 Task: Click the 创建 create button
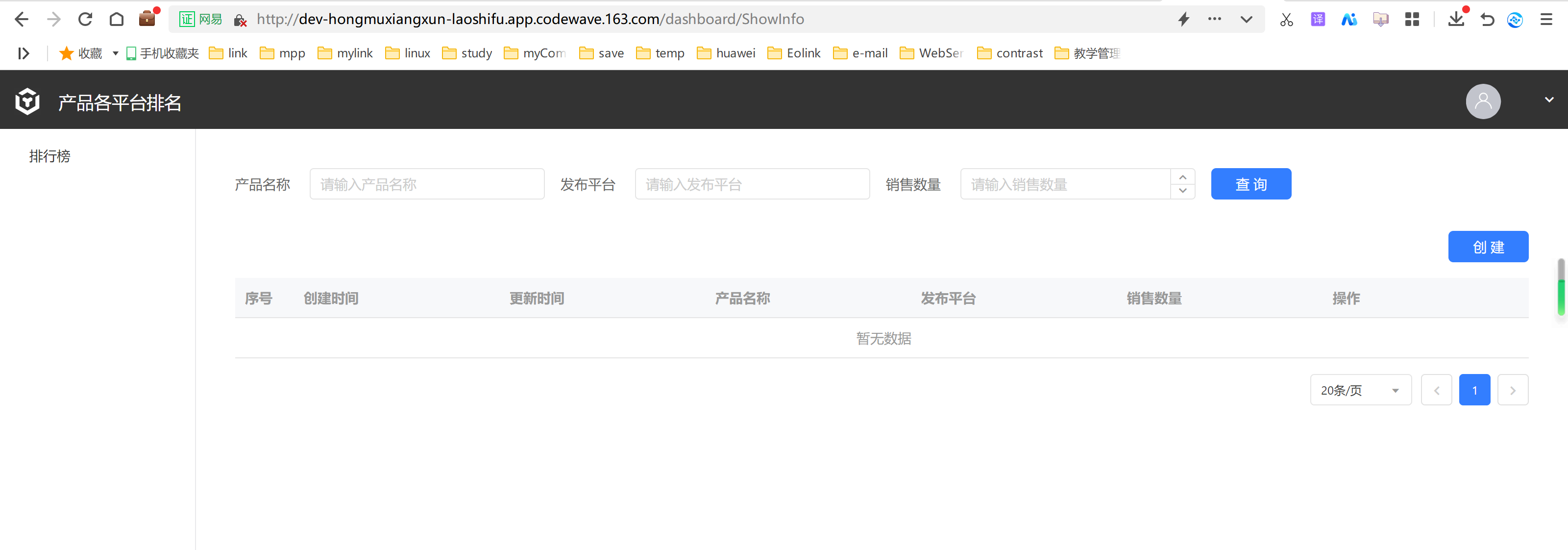pyautogui.click(x=1488, y=247)
